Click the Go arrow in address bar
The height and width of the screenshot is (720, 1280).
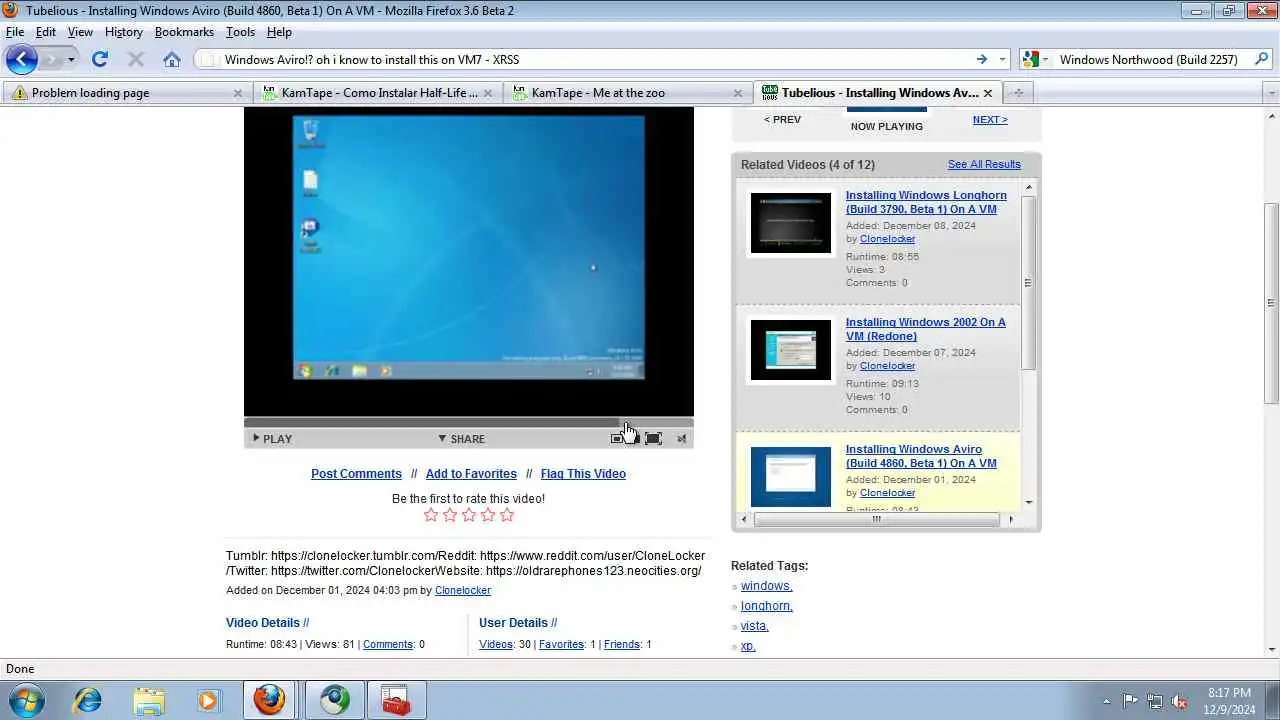coord(982,59)
